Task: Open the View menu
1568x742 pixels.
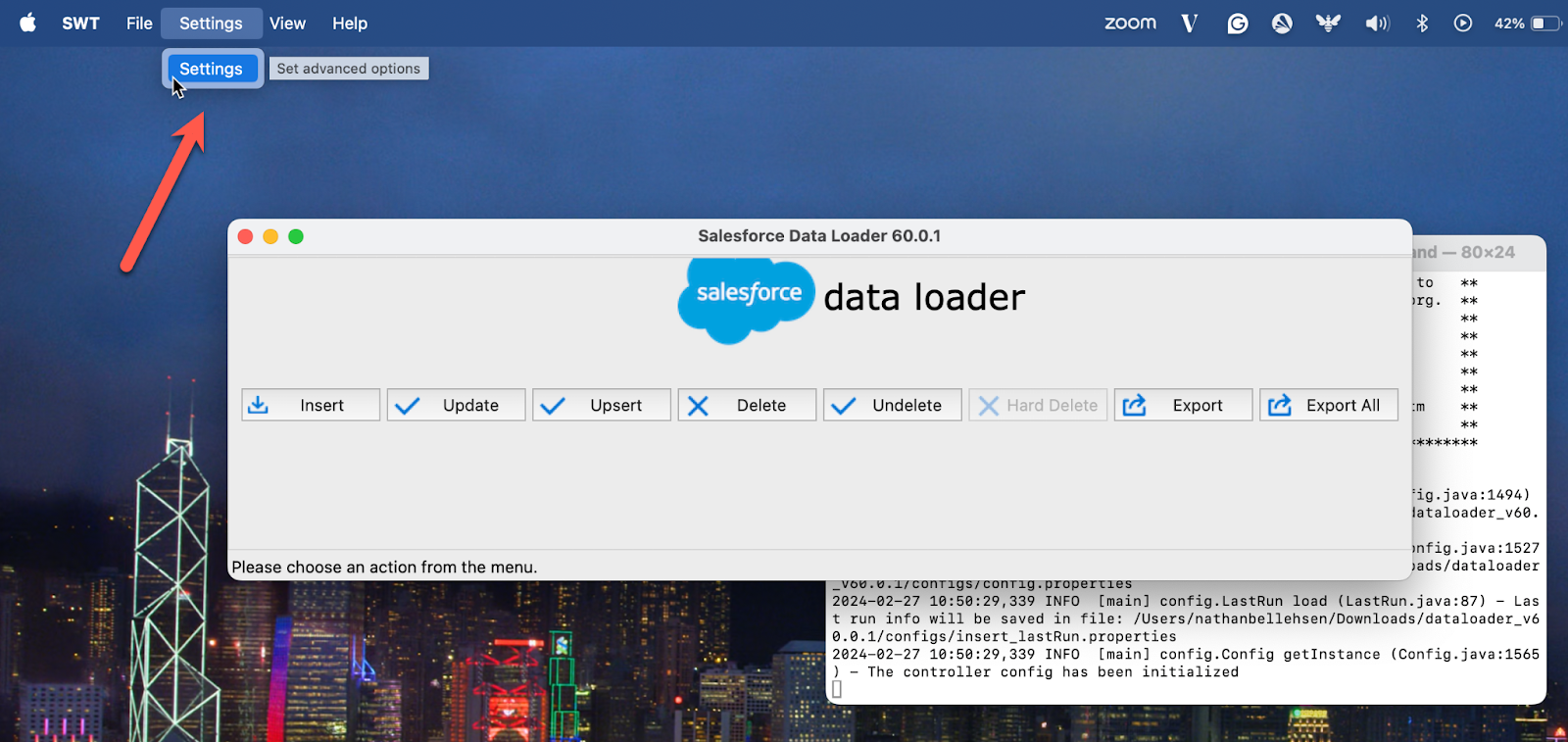Action: (x=287, y=23)
